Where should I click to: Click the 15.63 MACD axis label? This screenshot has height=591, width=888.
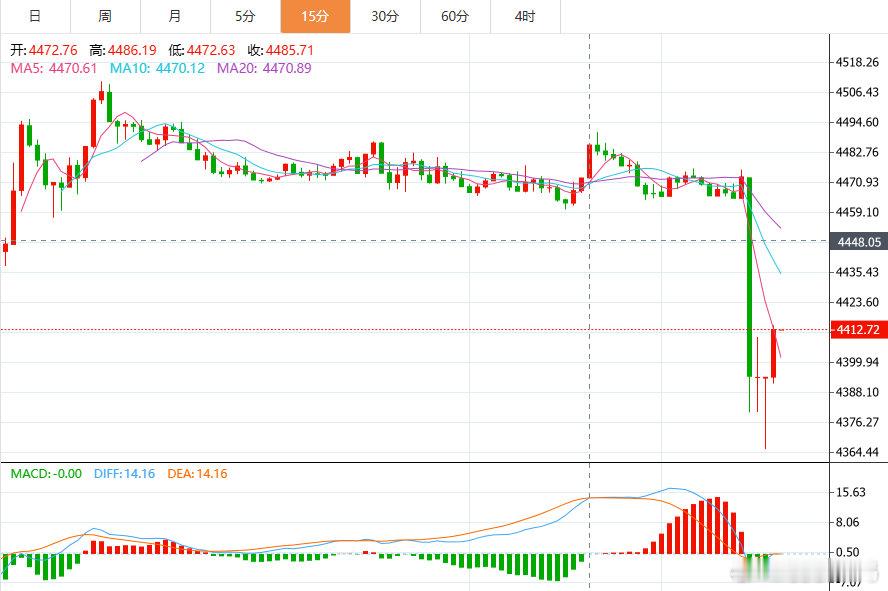point(851,492)
